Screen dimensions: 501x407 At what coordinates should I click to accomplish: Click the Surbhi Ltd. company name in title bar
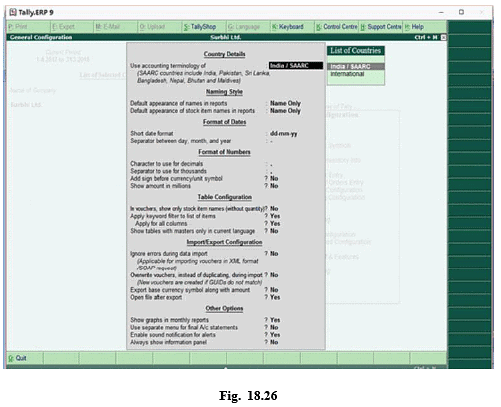226,37
